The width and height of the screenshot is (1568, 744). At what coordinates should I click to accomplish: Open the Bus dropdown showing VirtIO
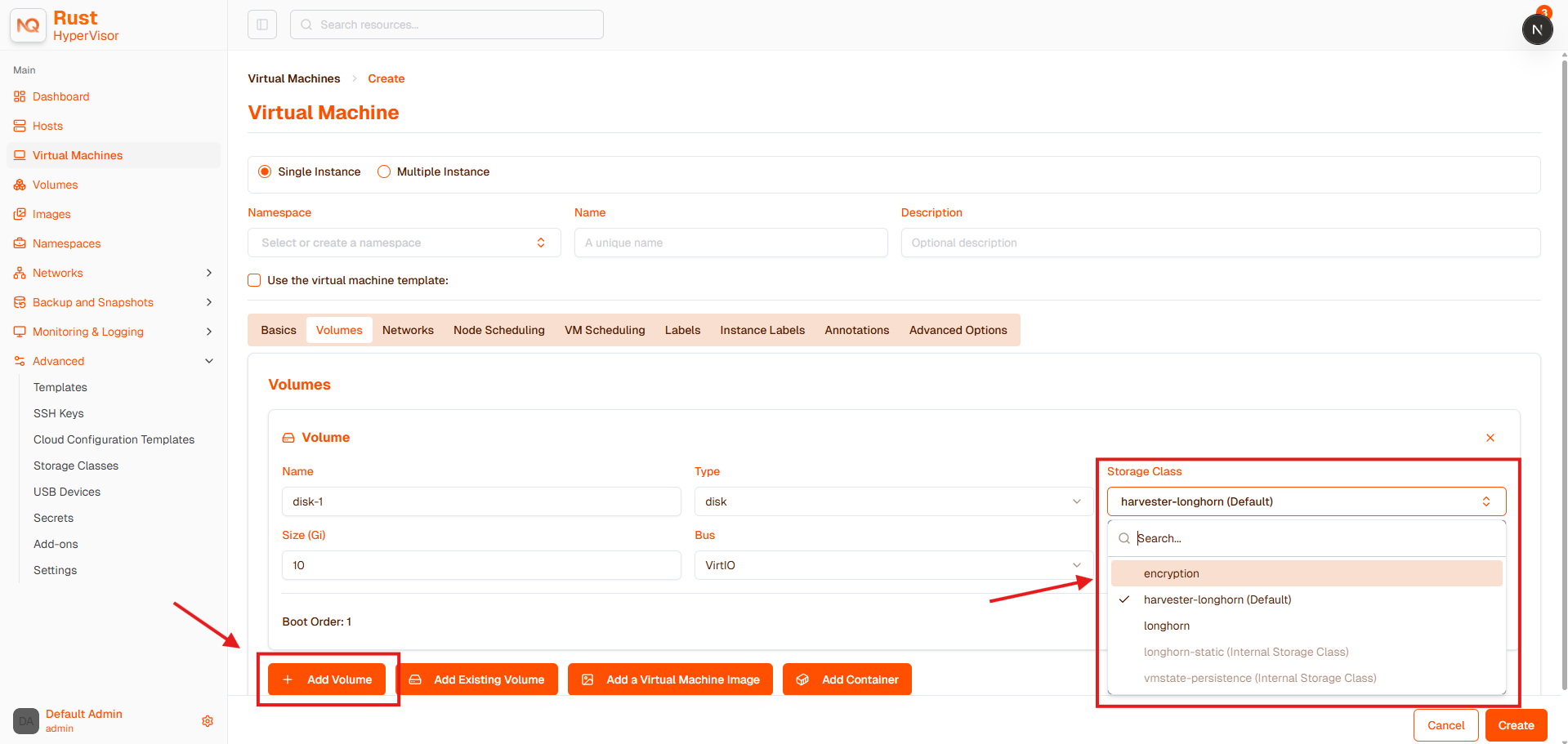893,565
